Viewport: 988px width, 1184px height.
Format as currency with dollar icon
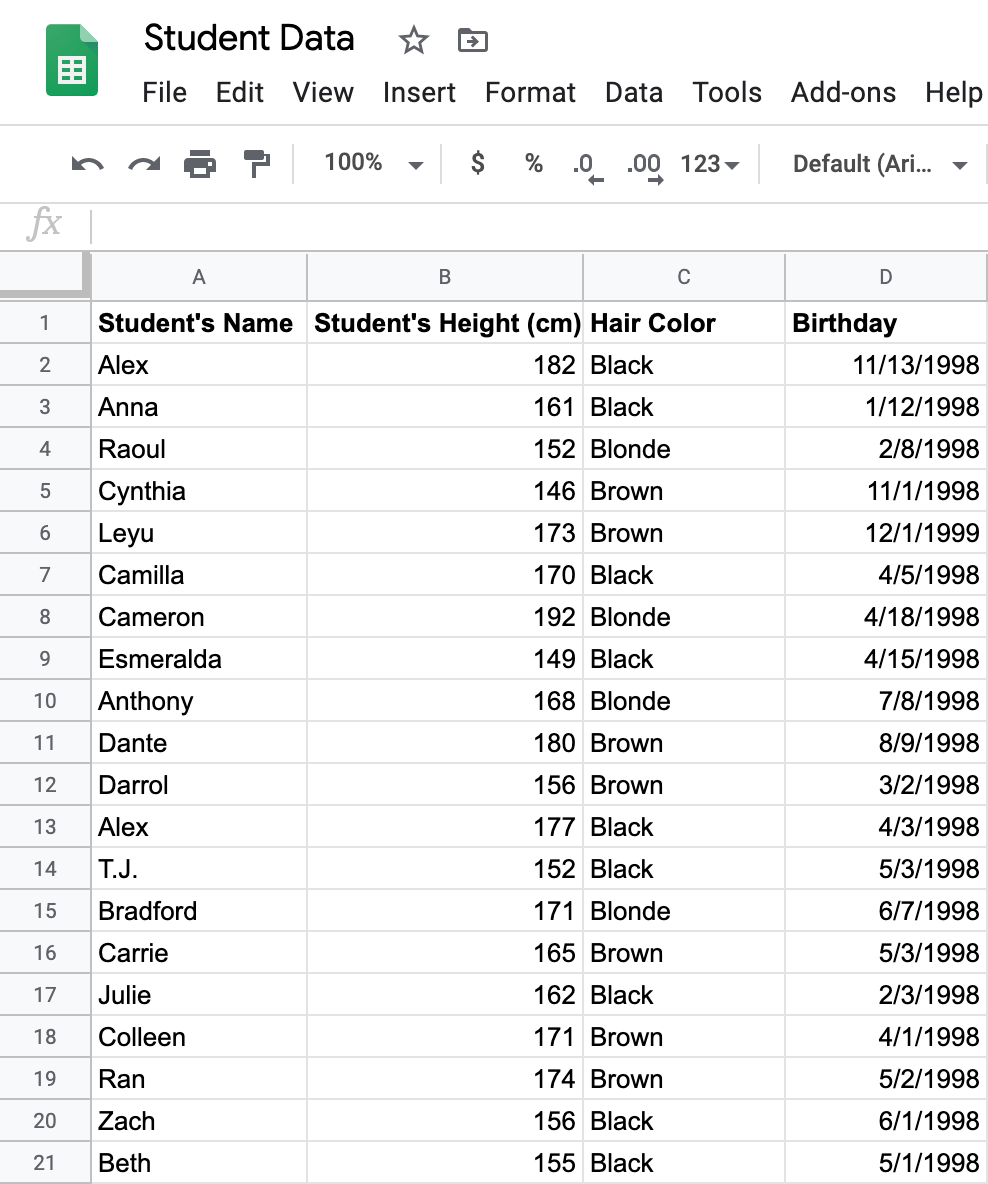coord(477,162)
